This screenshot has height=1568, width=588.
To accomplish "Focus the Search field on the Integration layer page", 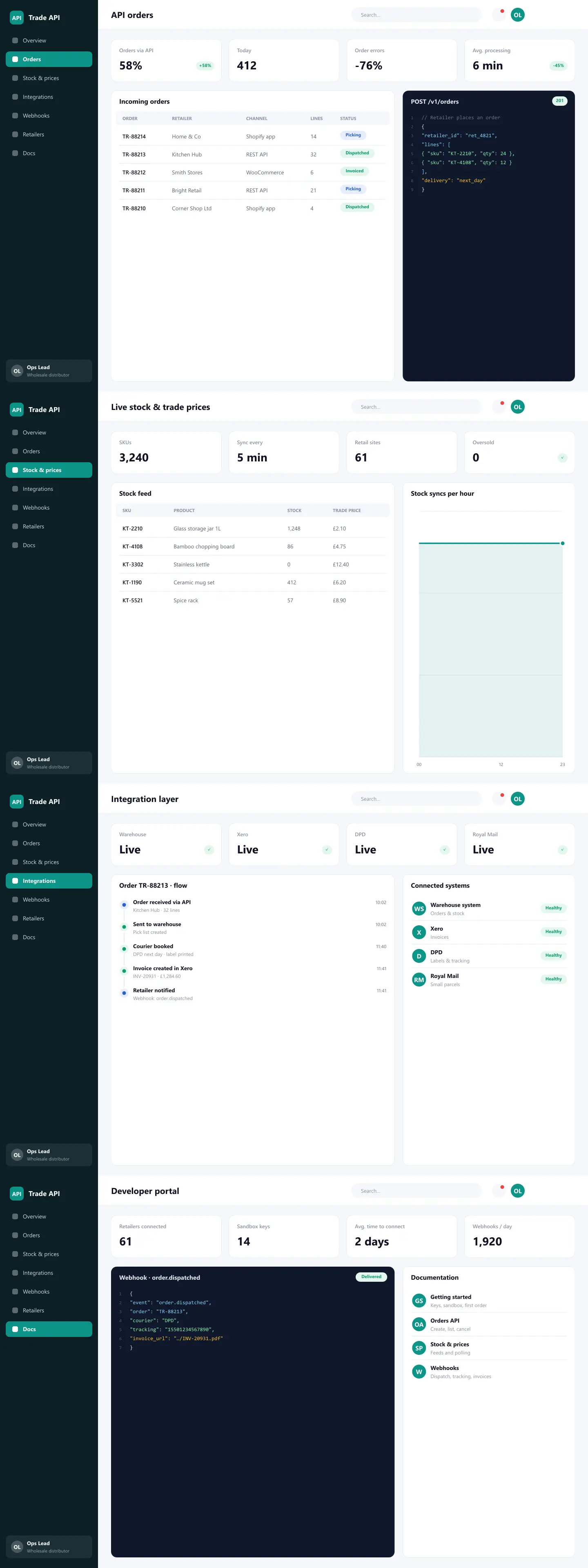I will pyautogui.click(x=416, y=799).
